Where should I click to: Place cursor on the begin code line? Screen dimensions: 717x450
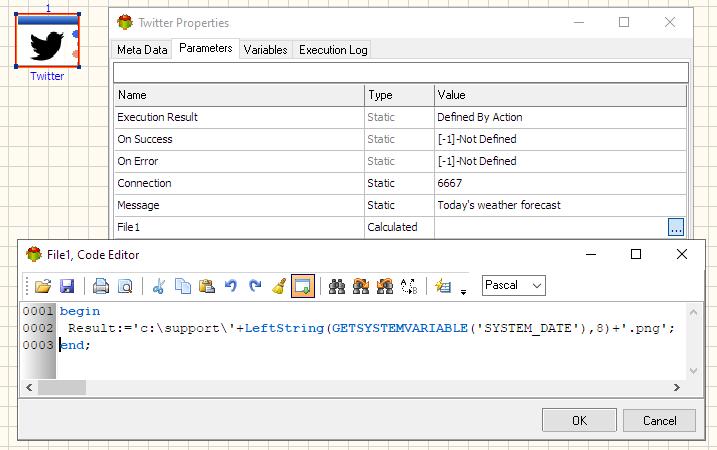pos(80,311)
